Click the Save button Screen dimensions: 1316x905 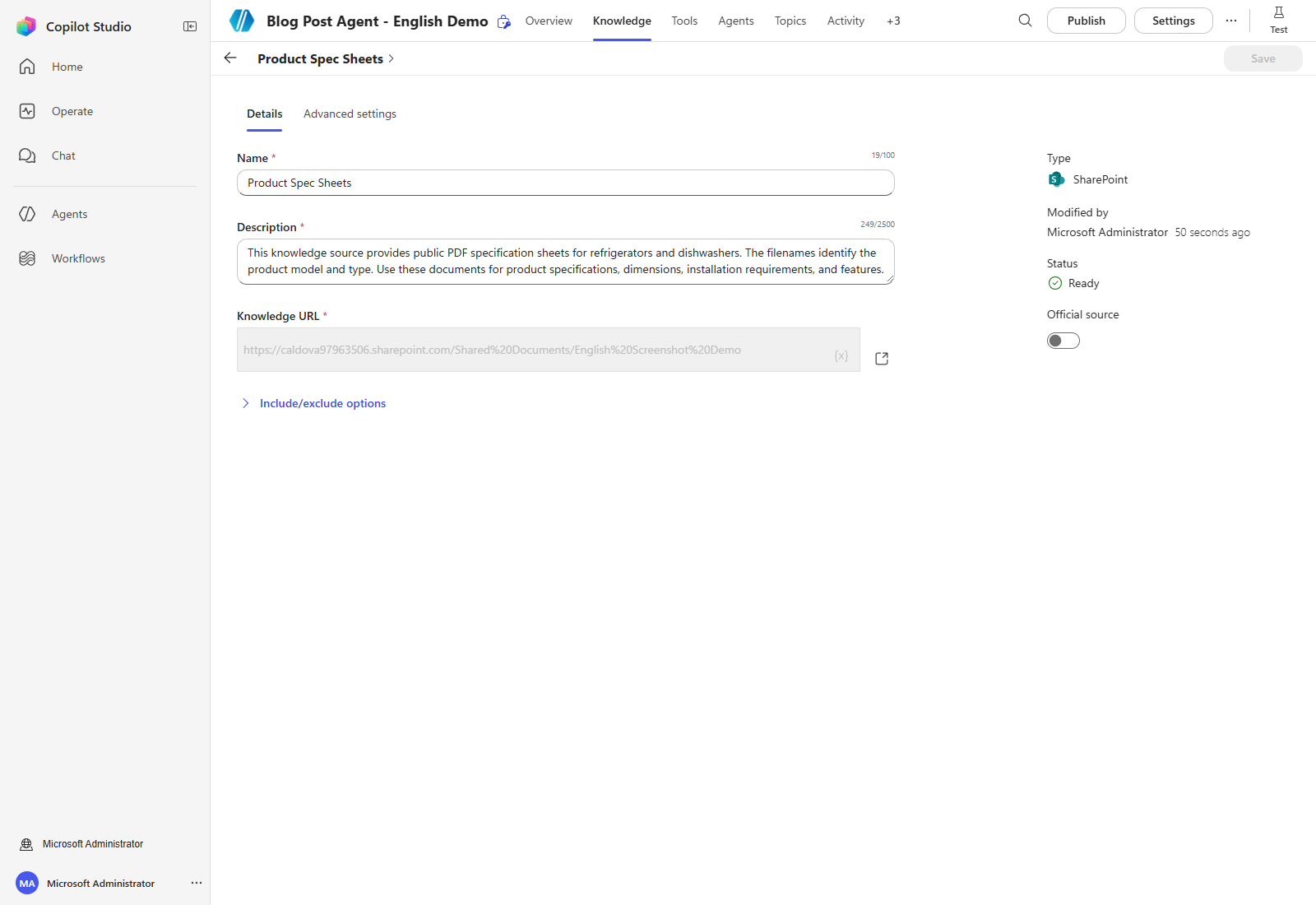(x=1263, y=58)
